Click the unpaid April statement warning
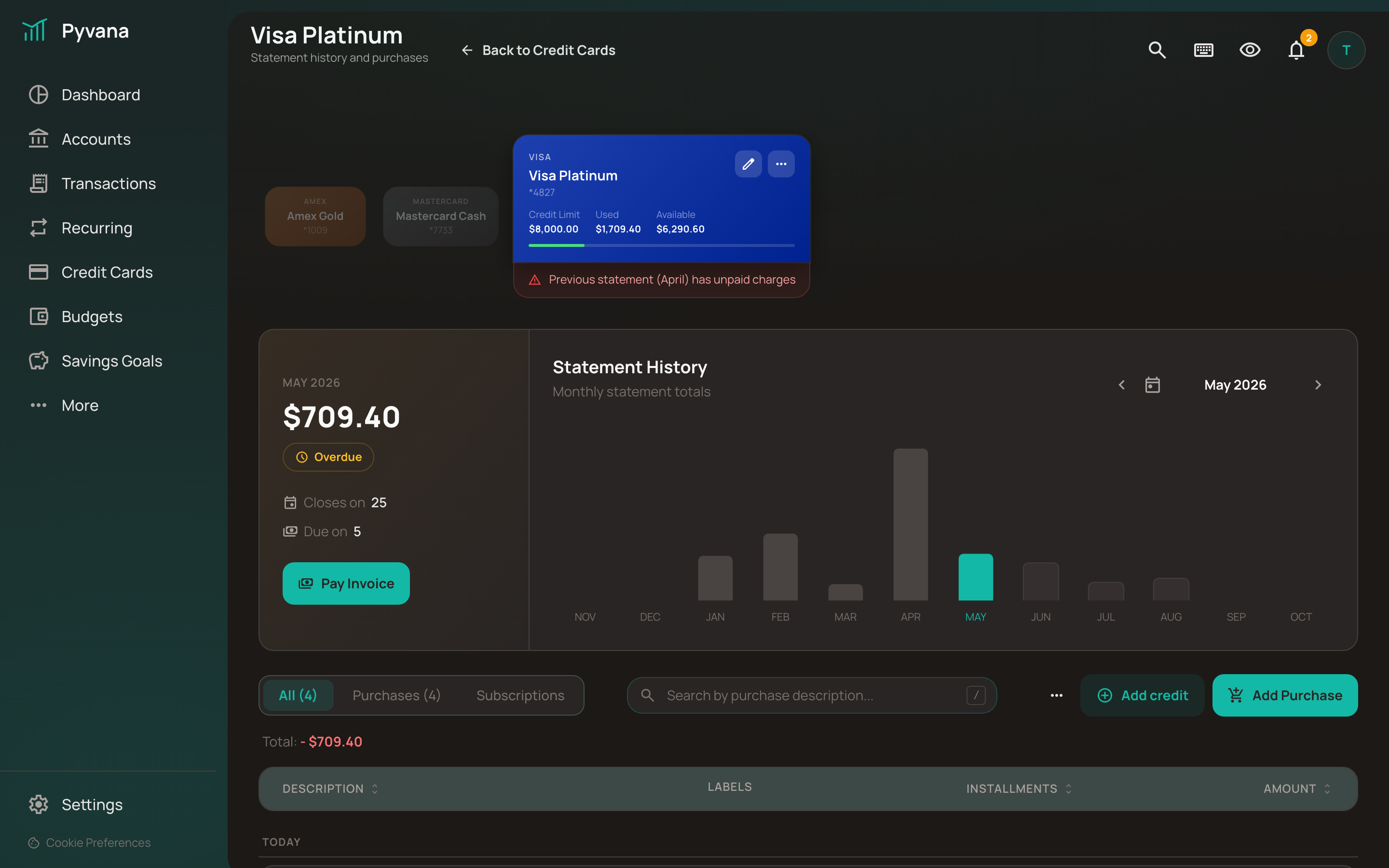 [x=661, y=280]
